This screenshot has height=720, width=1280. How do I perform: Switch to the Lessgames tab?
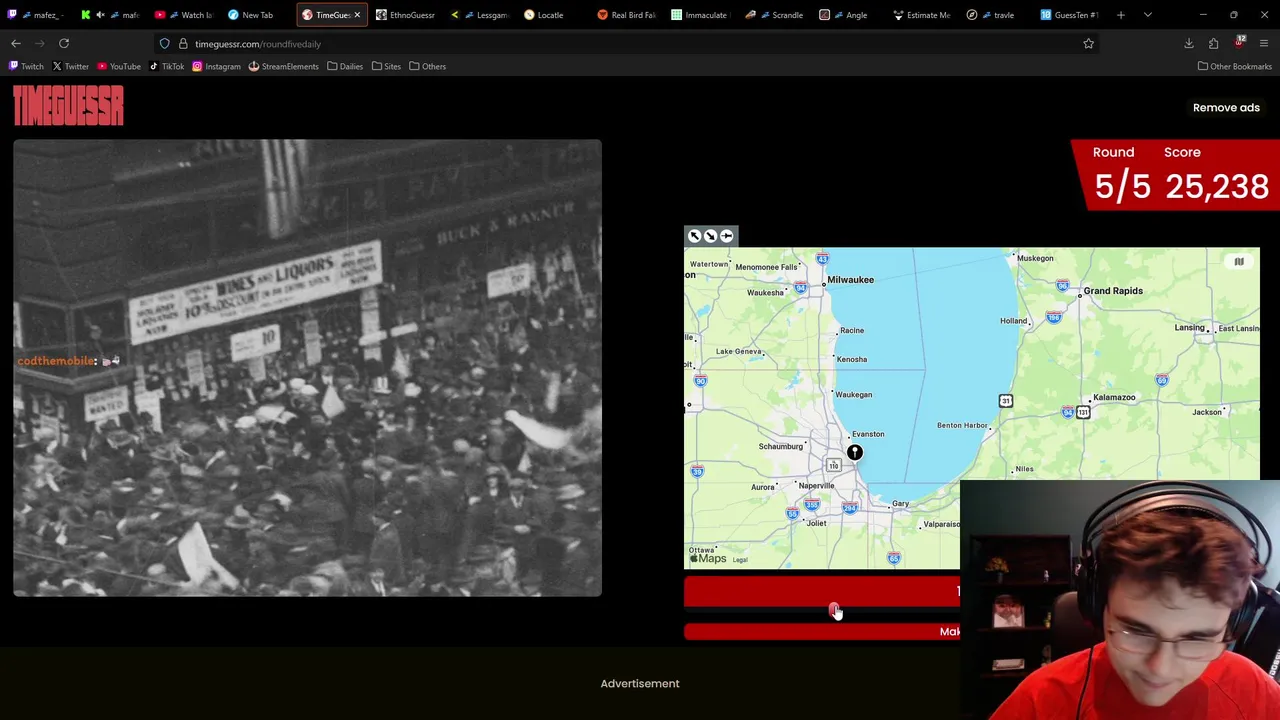click(x=481, y=15)
